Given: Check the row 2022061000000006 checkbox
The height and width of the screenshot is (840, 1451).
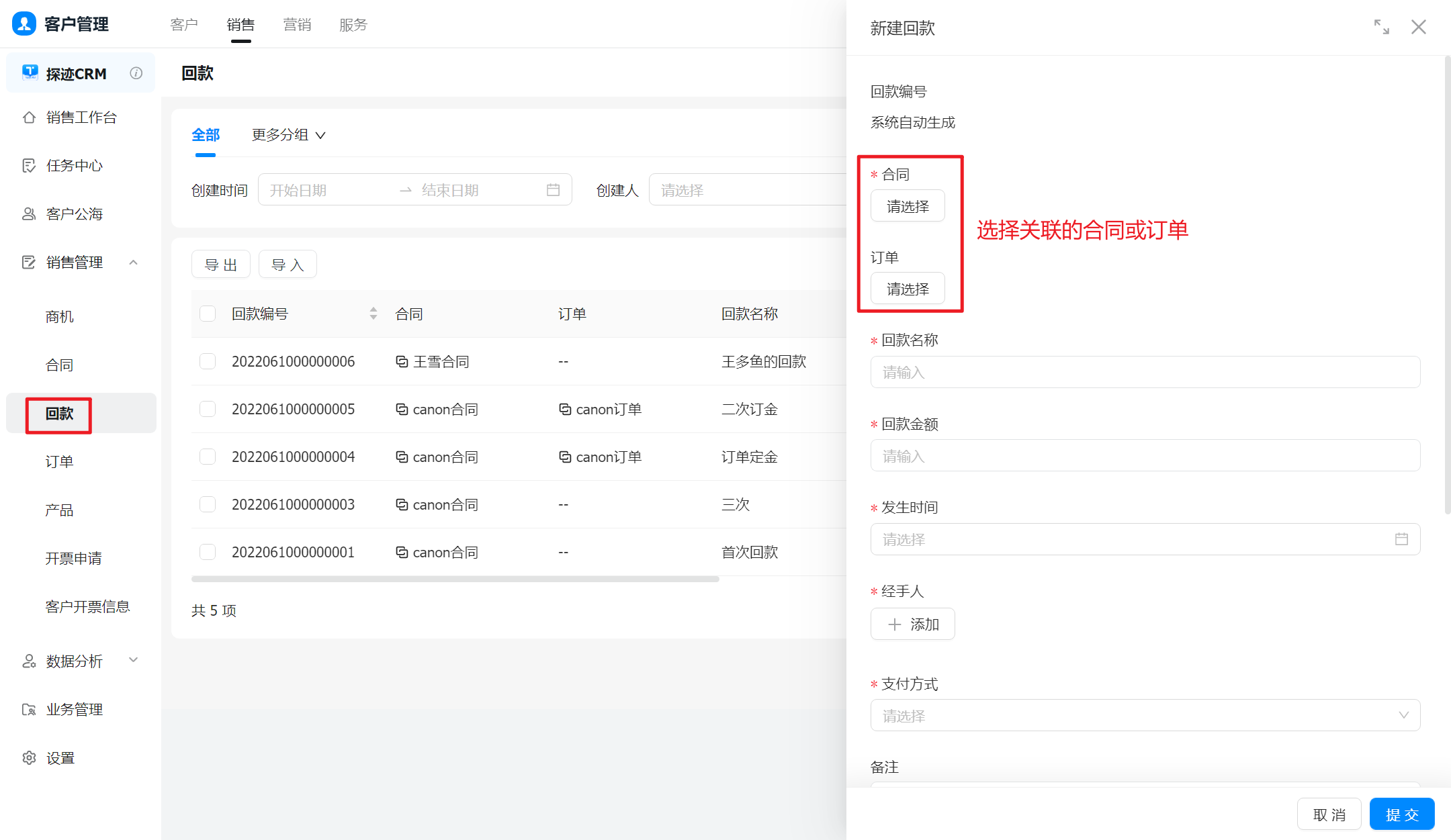Looking at the screenshot, I should pos(208,361).
